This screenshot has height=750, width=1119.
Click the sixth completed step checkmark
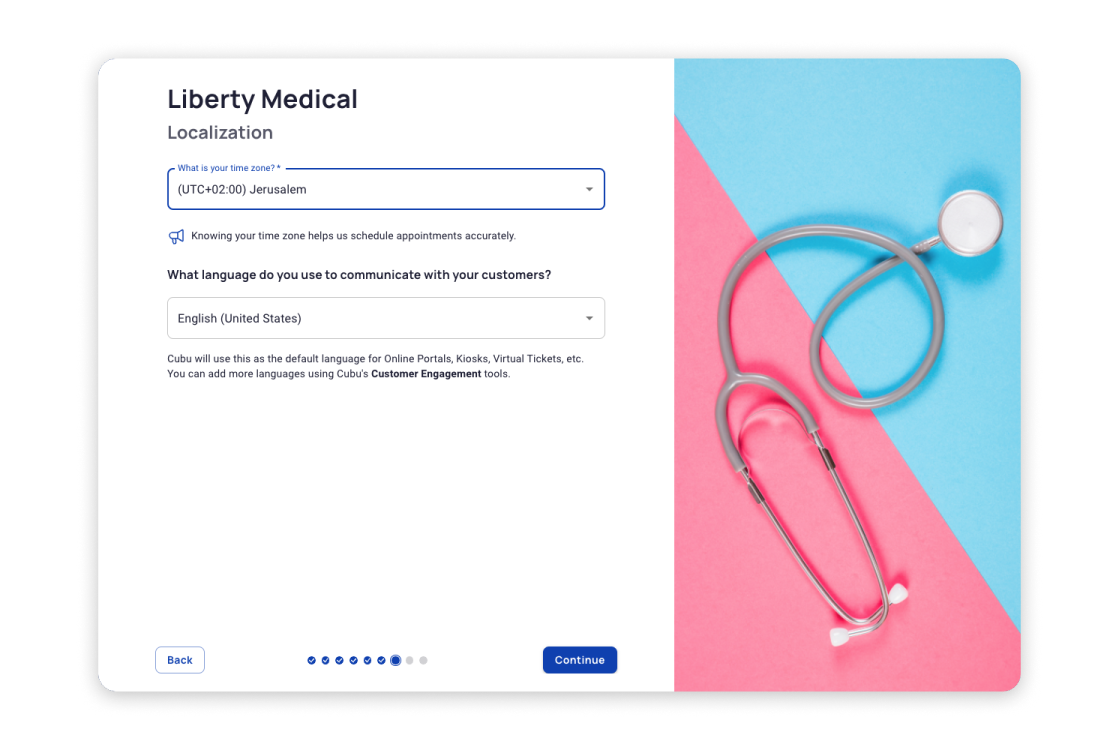tap(381, 660)
